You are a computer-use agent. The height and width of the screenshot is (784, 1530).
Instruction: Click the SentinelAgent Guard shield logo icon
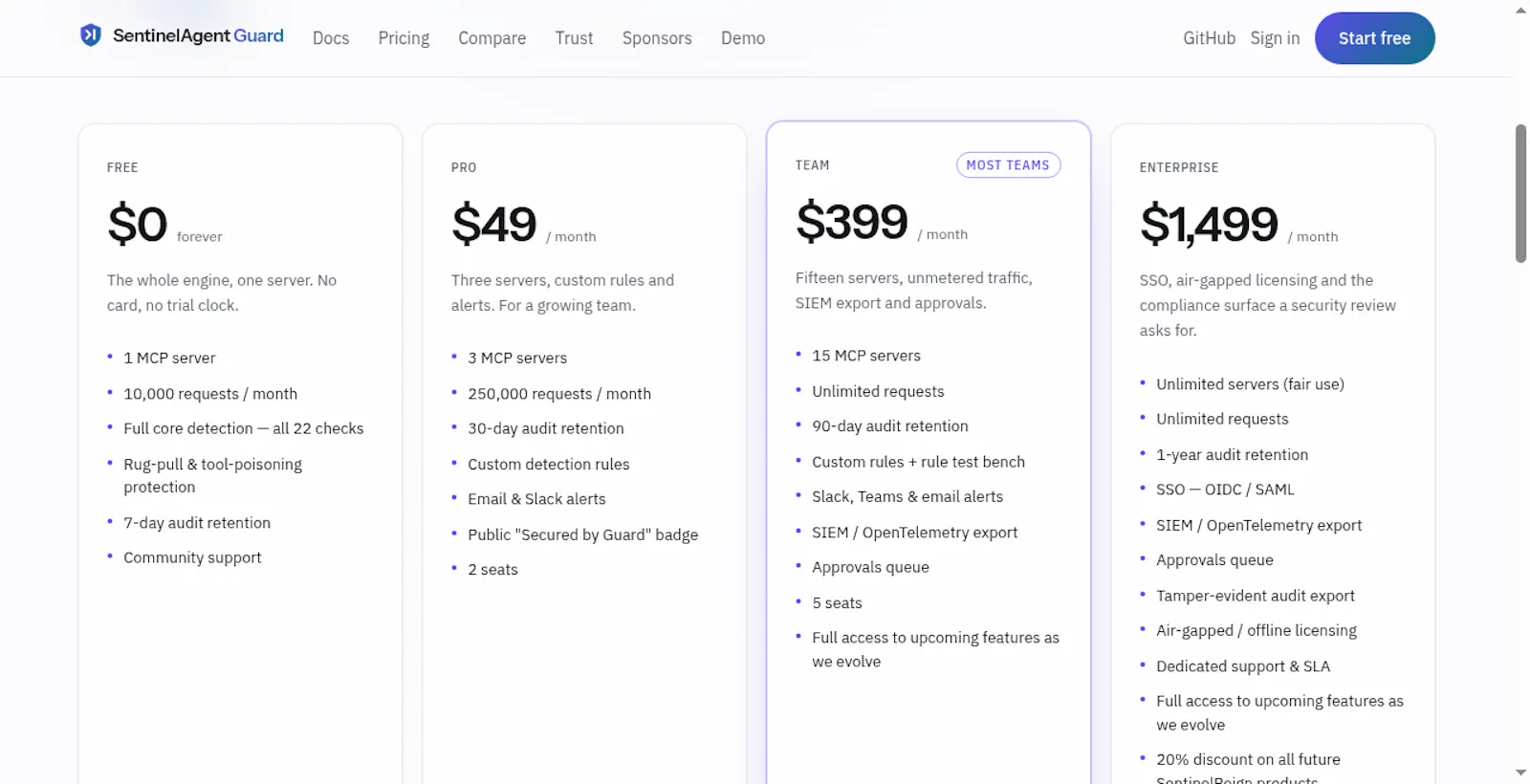(x=91, y=35)
